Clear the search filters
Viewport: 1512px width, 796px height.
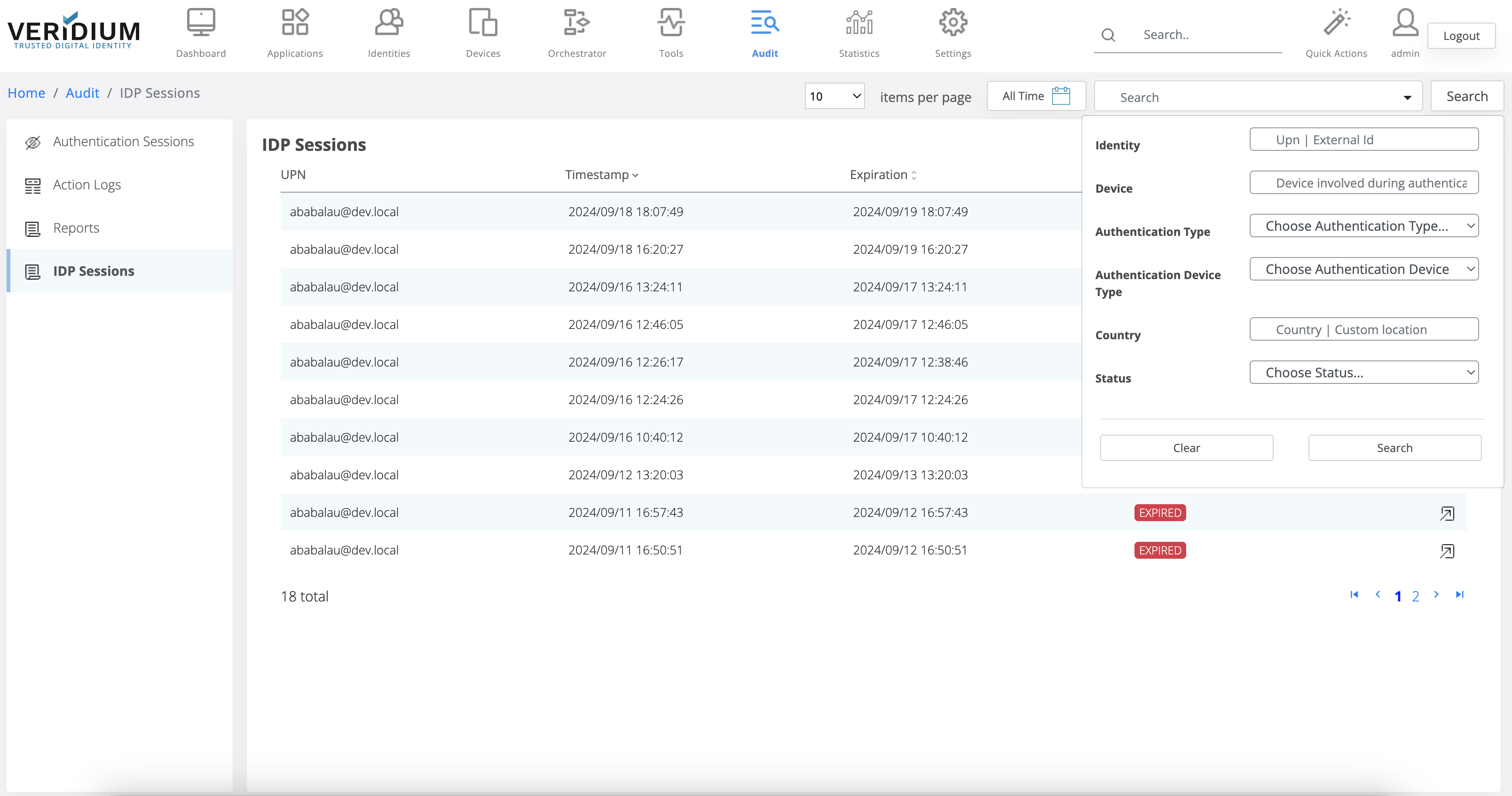pos(1186,447)
